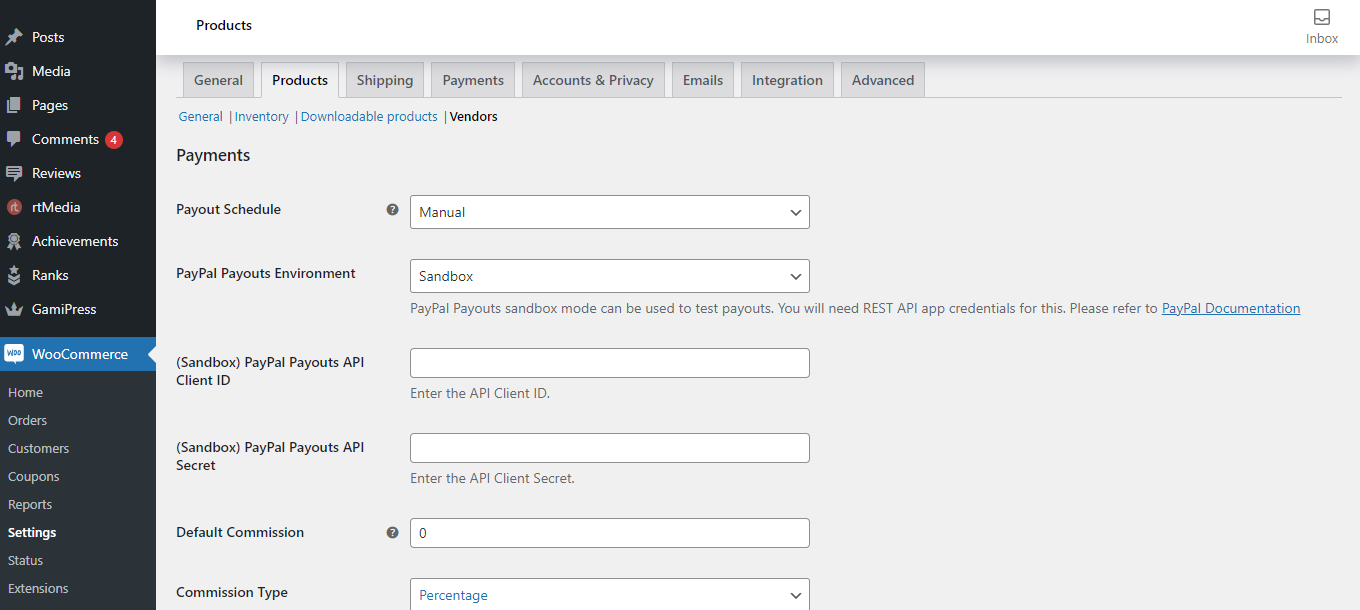Open the Payout Schedule dropdown

click(x=610, y=212)
